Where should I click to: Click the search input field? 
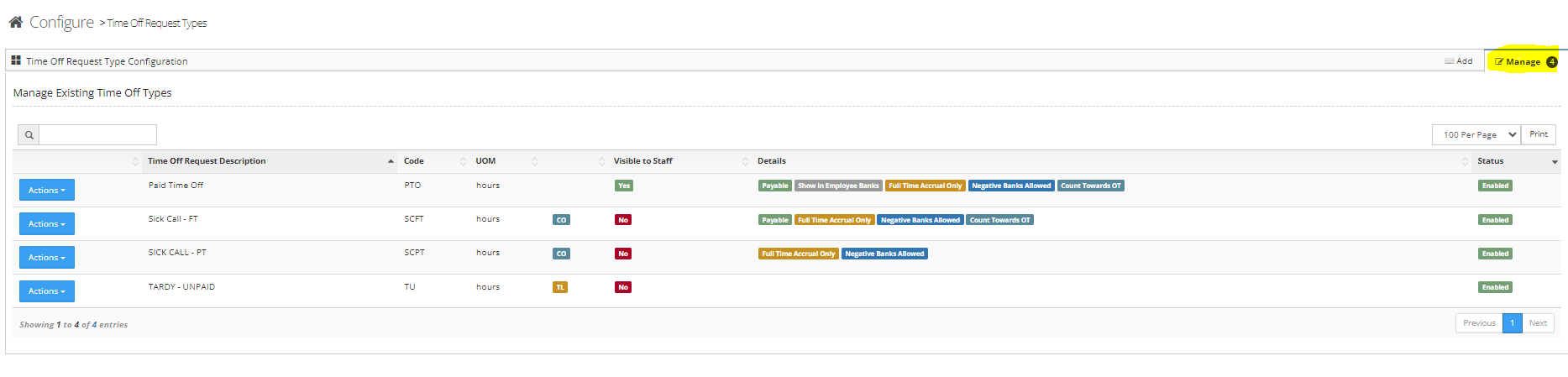click(97, 134)
